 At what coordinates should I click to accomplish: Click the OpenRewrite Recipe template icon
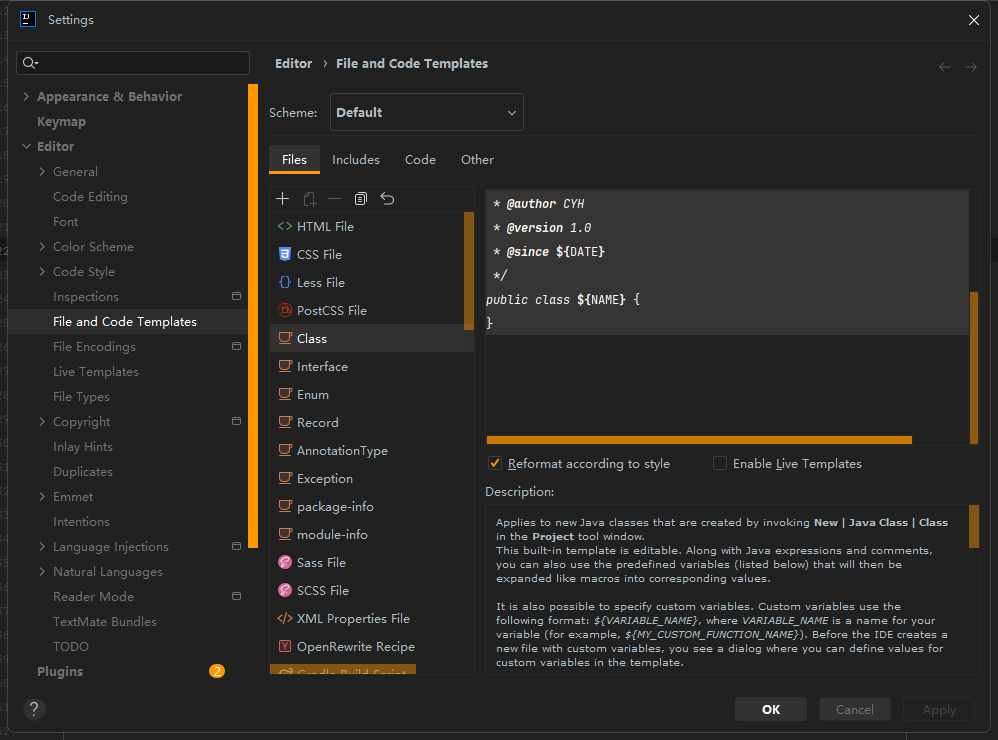pyautogui.click(x=285, y=647)
